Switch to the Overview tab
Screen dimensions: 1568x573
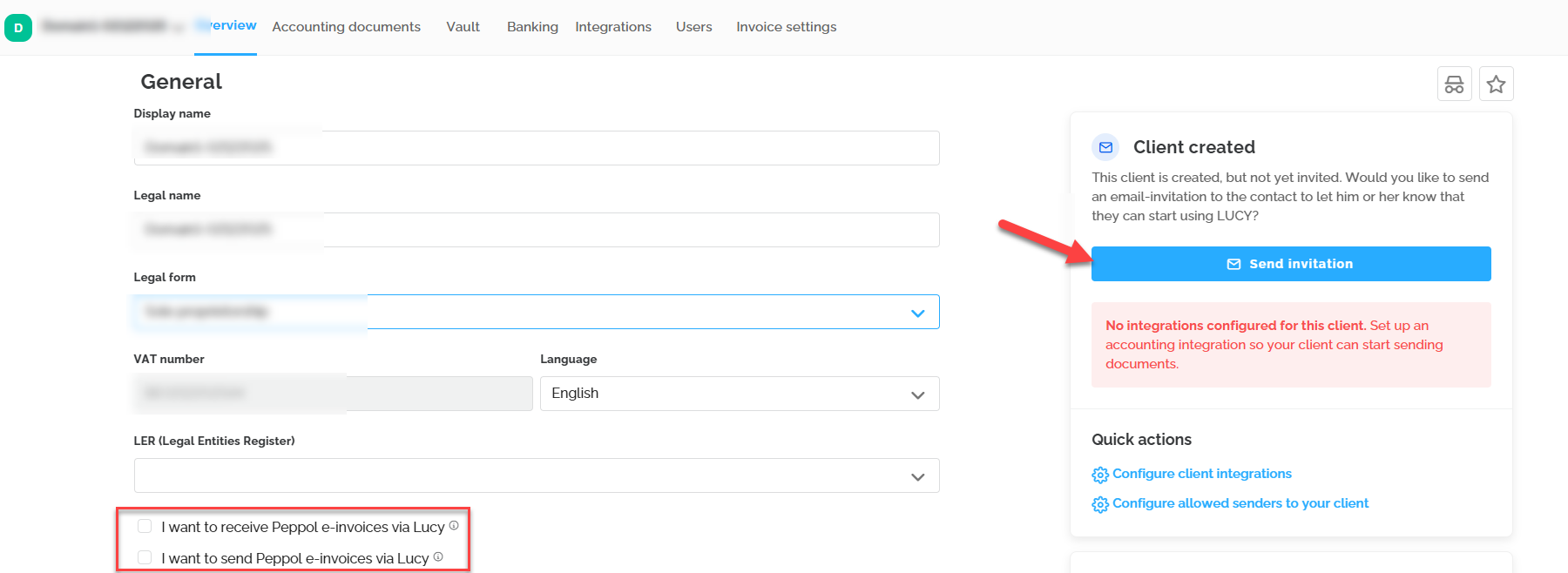point(226,26)
